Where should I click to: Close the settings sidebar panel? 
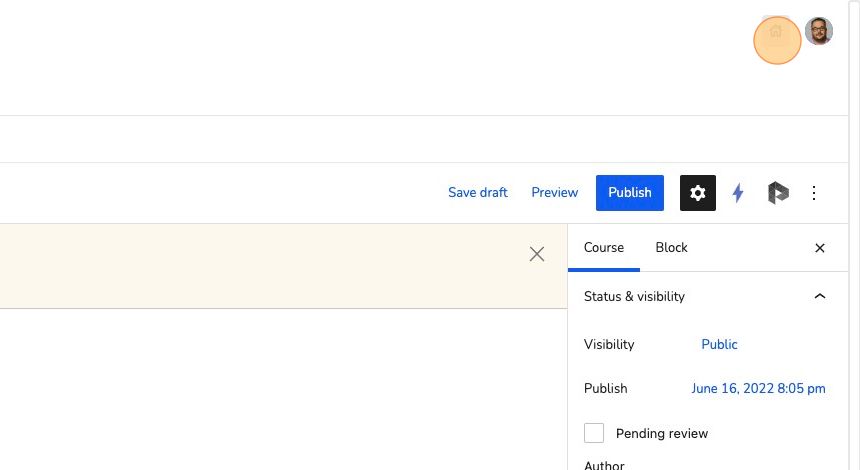[x=819, y=248]
